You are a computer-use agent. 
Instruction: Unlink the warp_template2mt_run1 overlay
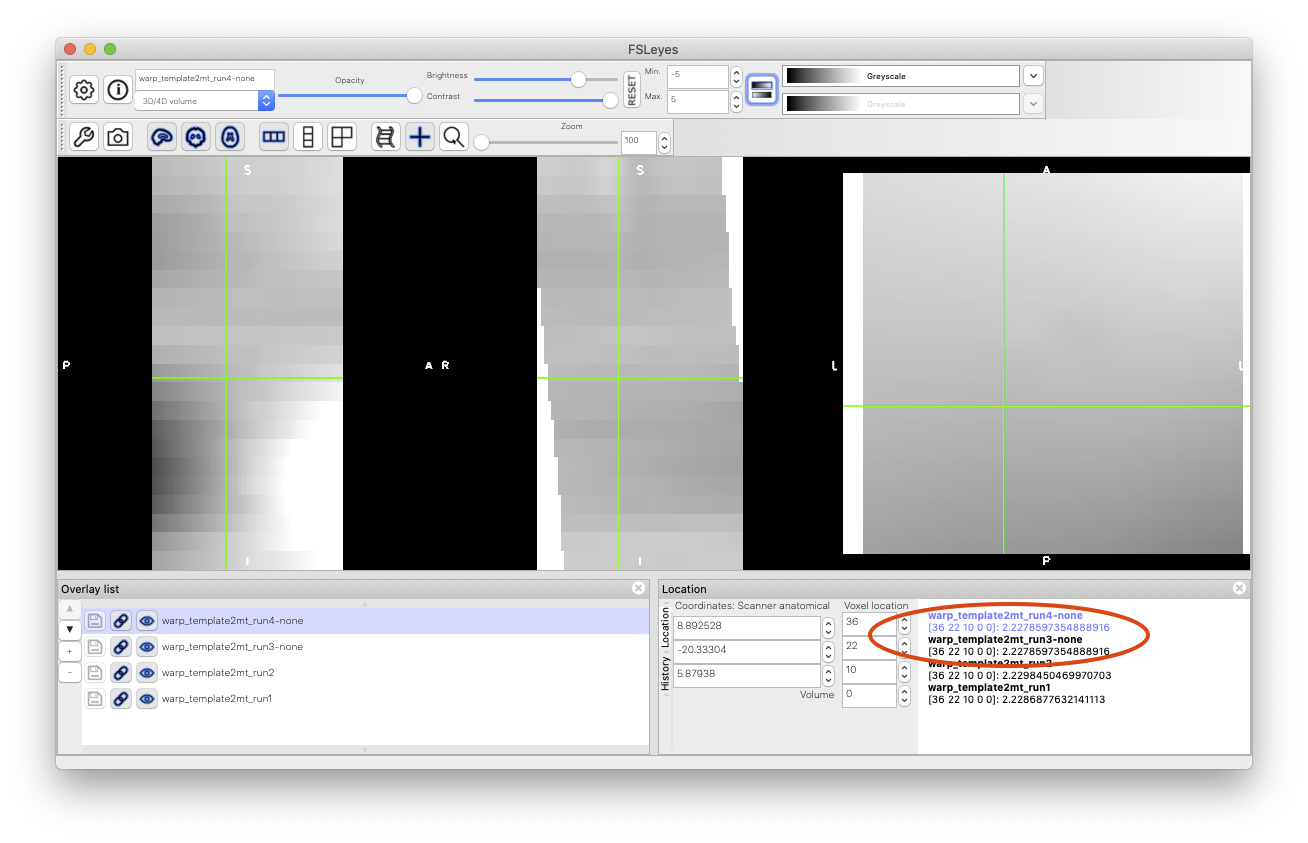tap(121, 698)
